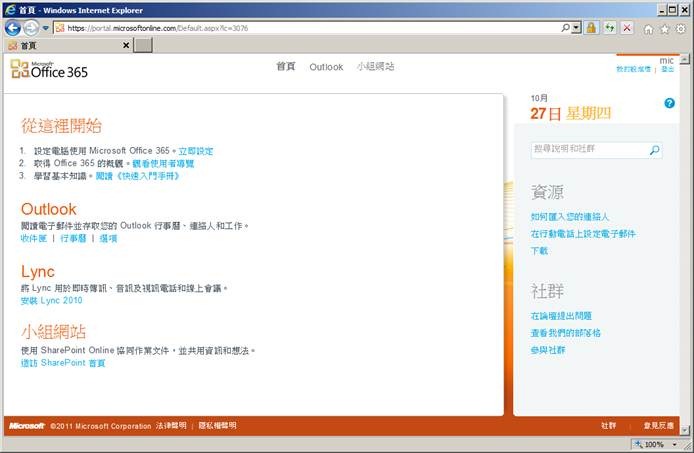Click the Office 365 logo
This screenshot has height=453, width=694.
[49, 70]
